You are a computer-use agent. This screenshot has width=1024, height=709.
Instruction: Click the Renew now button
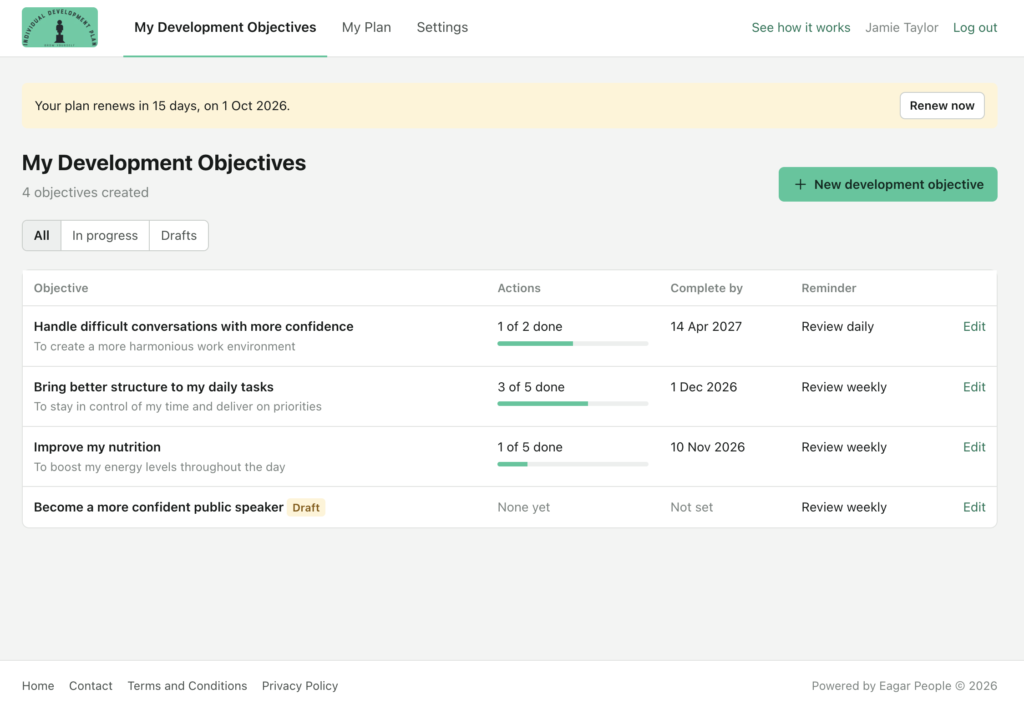click(x=942, y=106)
